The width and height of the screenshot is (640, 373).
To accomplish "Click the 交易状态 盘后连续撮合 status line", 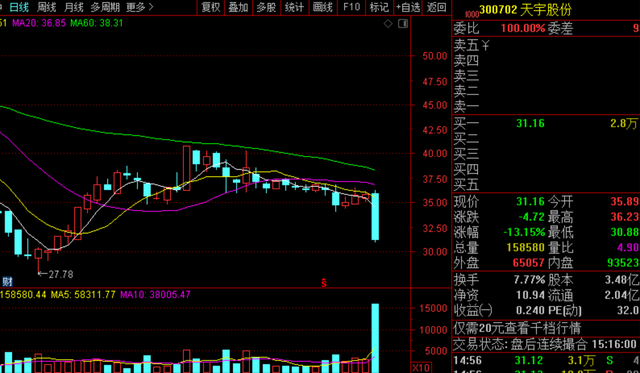I will (546, 344).
